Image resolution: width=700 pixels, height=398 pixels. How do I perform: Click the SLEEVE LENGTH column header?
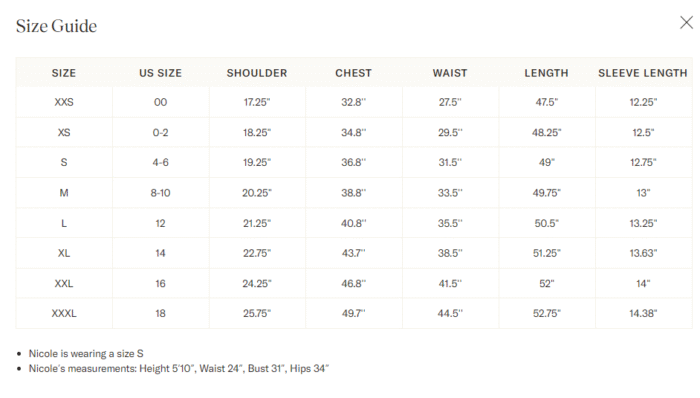[x=643, y=73]
